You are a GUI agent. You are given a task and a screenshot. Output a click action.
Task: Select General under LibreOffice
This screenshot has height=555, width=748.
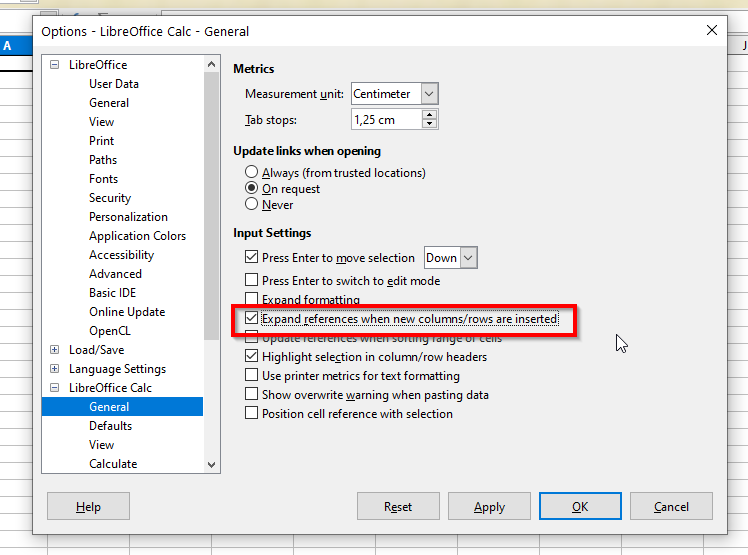pos(109,103)
